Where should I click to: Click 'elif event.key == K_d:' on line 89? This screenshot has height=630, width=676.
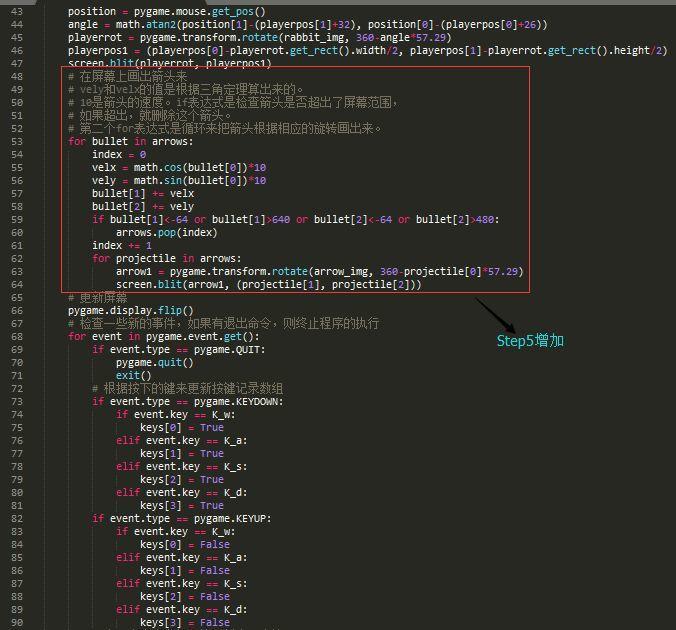[x=182, y=610]
